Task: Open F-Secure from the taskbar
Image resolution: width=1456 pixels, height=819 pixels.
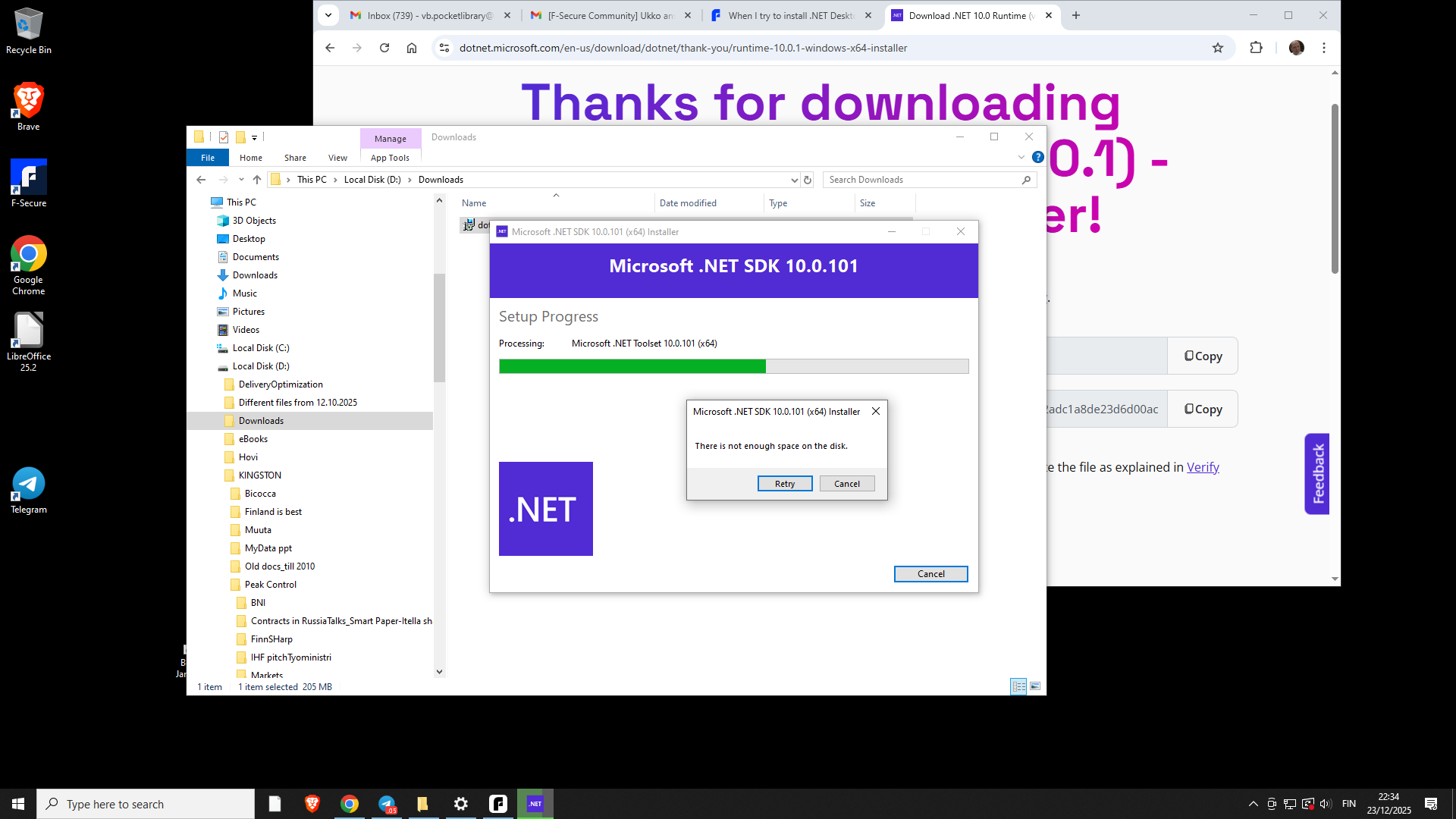Action: [498, 804]
